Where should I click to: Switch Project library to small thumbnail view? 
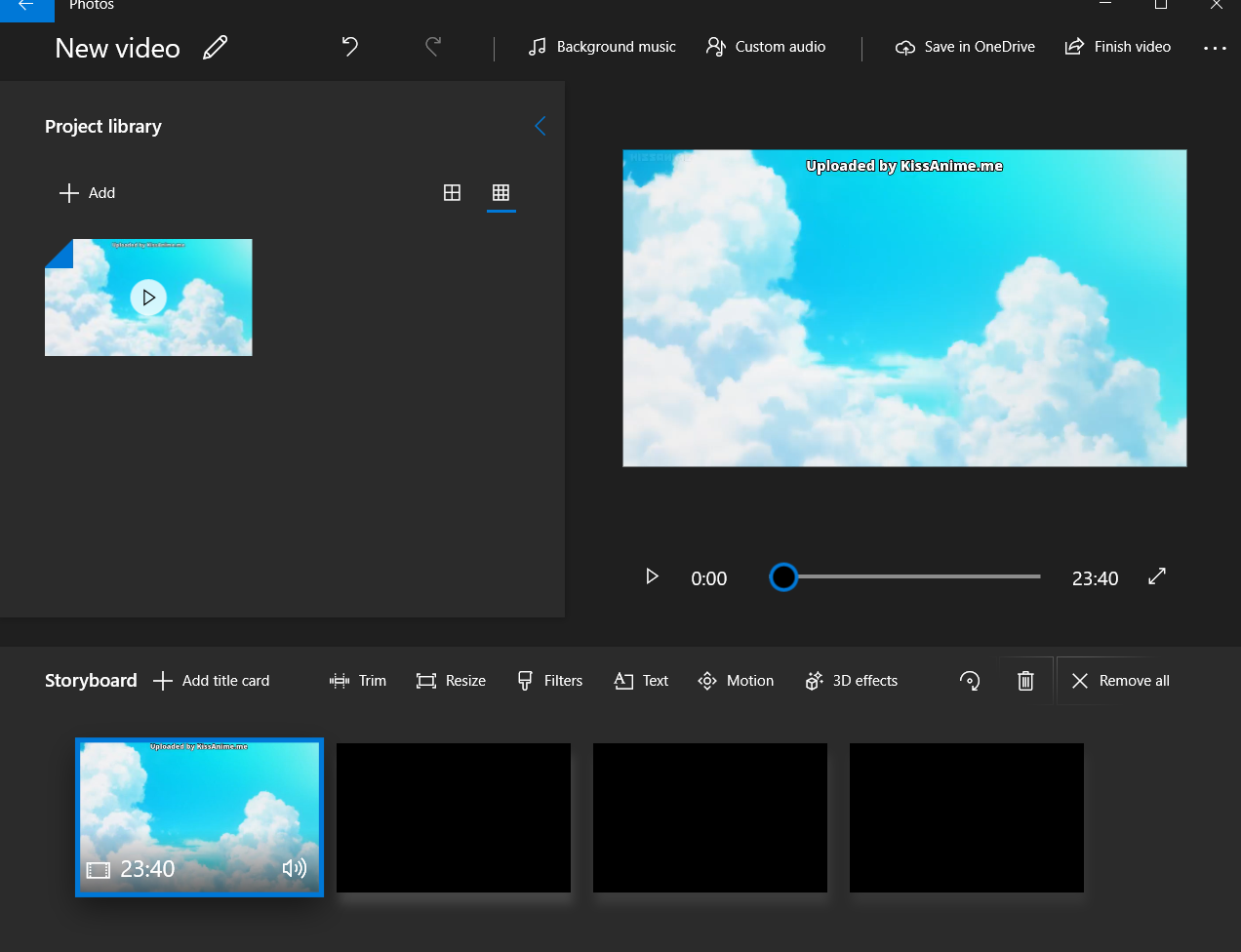500,192
